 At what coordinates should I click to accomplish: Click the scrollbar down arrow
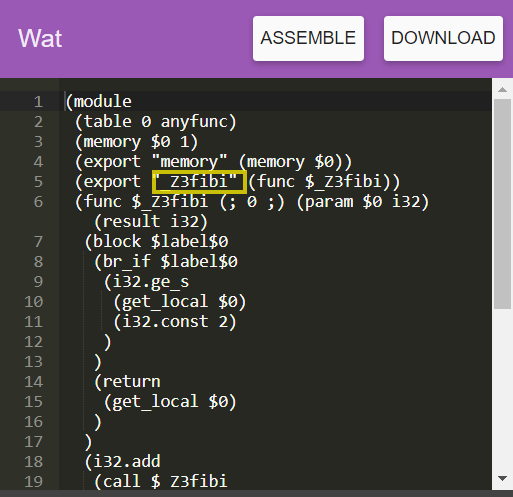502,479
